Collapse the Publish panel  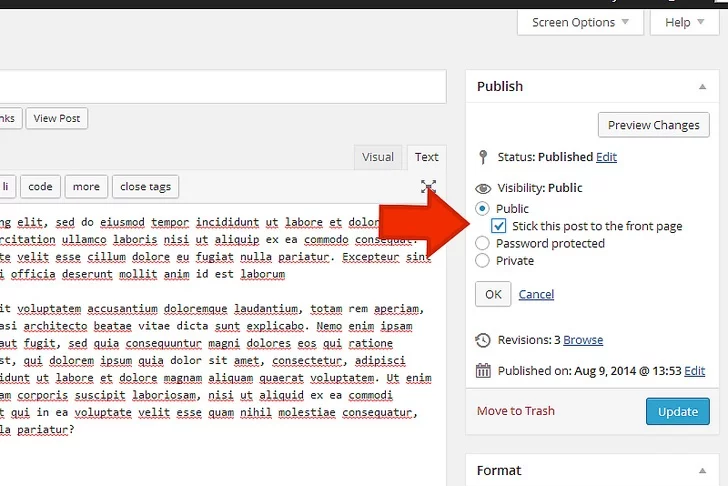click(702, 87)
